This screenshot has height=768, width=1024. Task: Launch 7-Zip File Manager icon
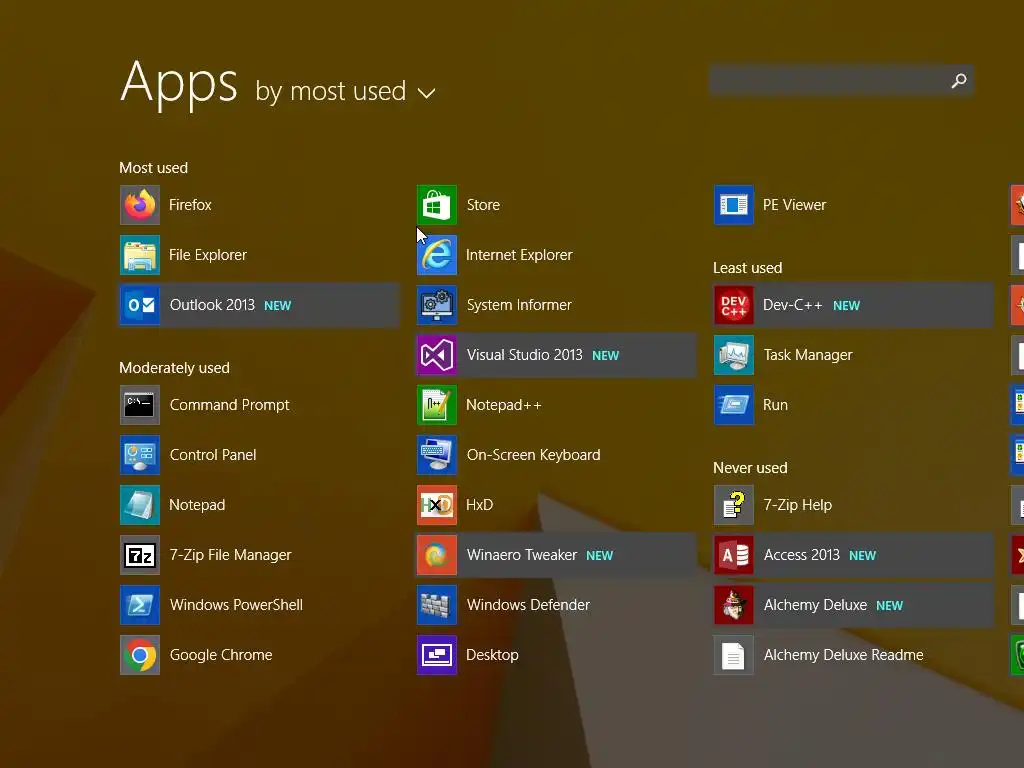pos(140,555)
